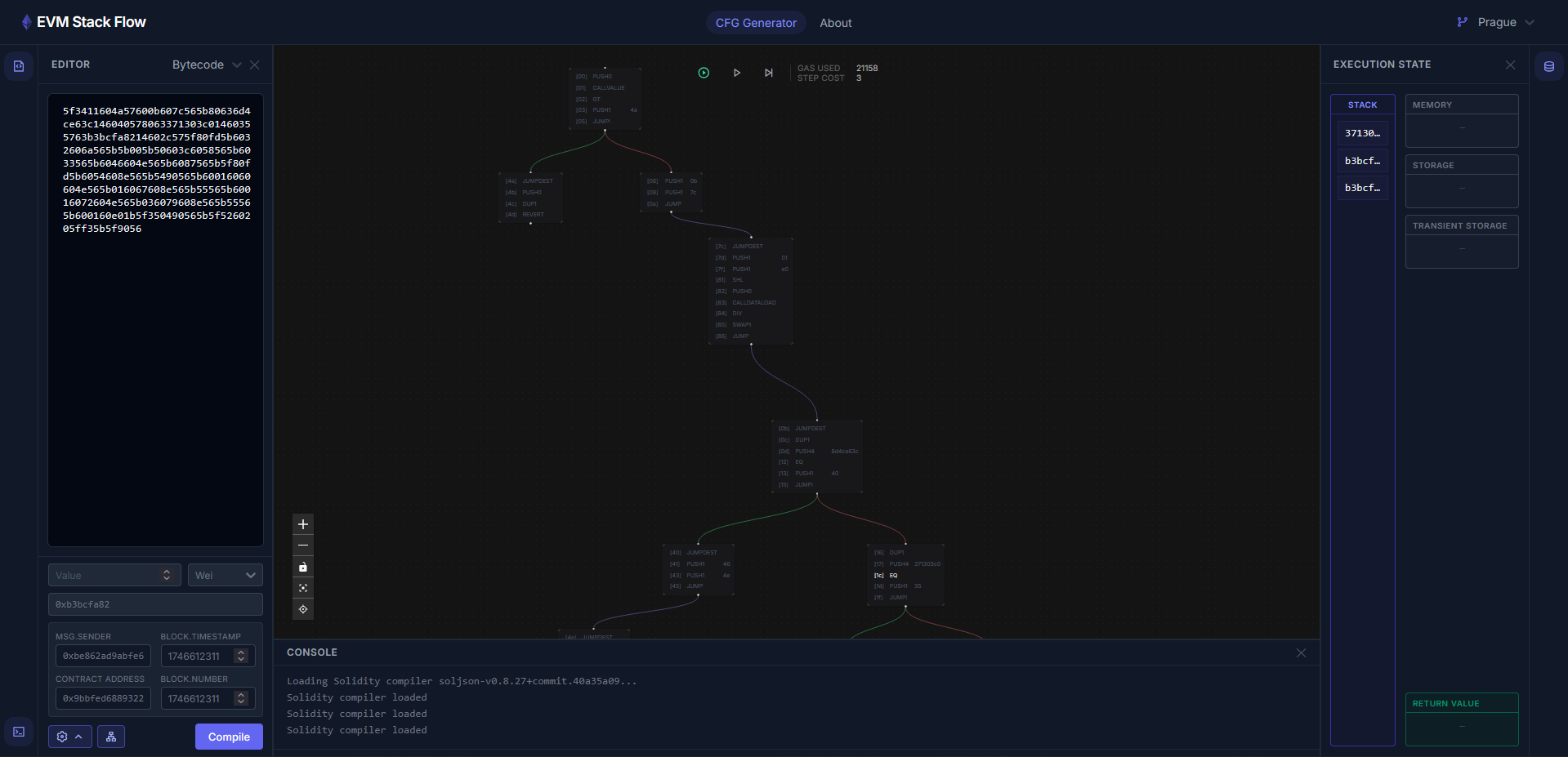
Task: Click the STORAGE panel
Action: pos(1462,181)
